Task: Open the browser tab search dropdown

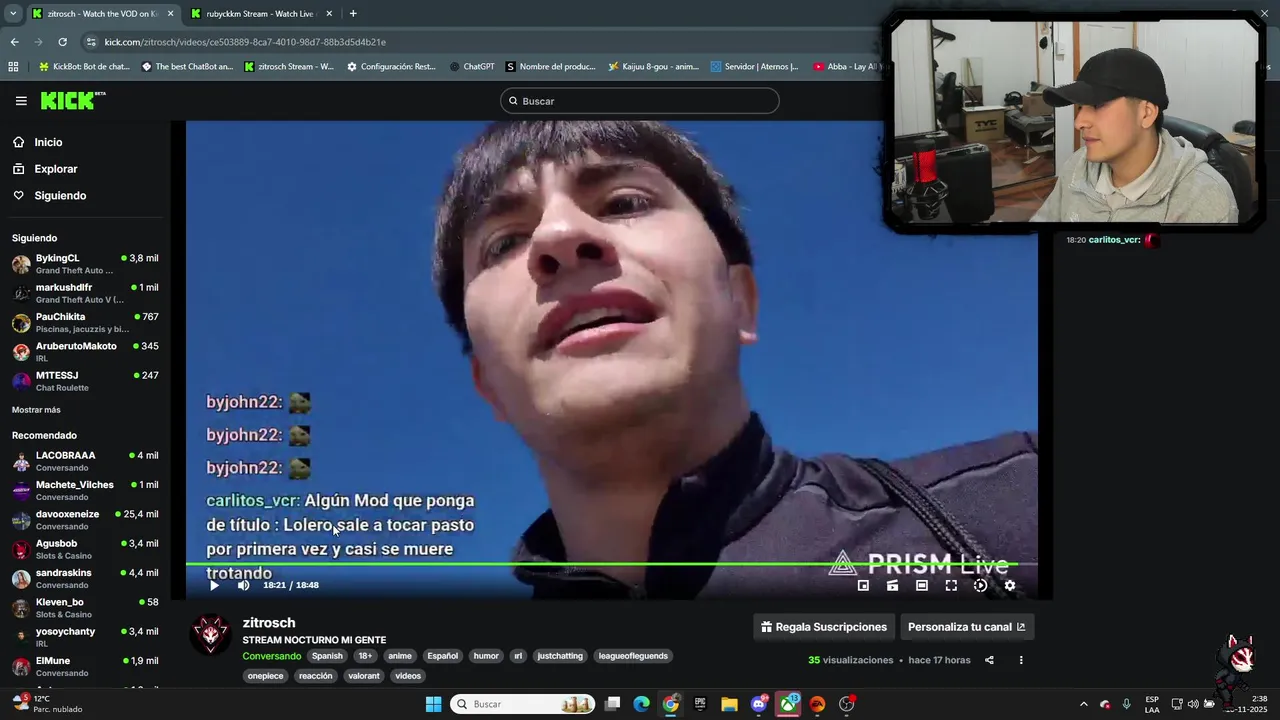Action: (x=13, y=14)
